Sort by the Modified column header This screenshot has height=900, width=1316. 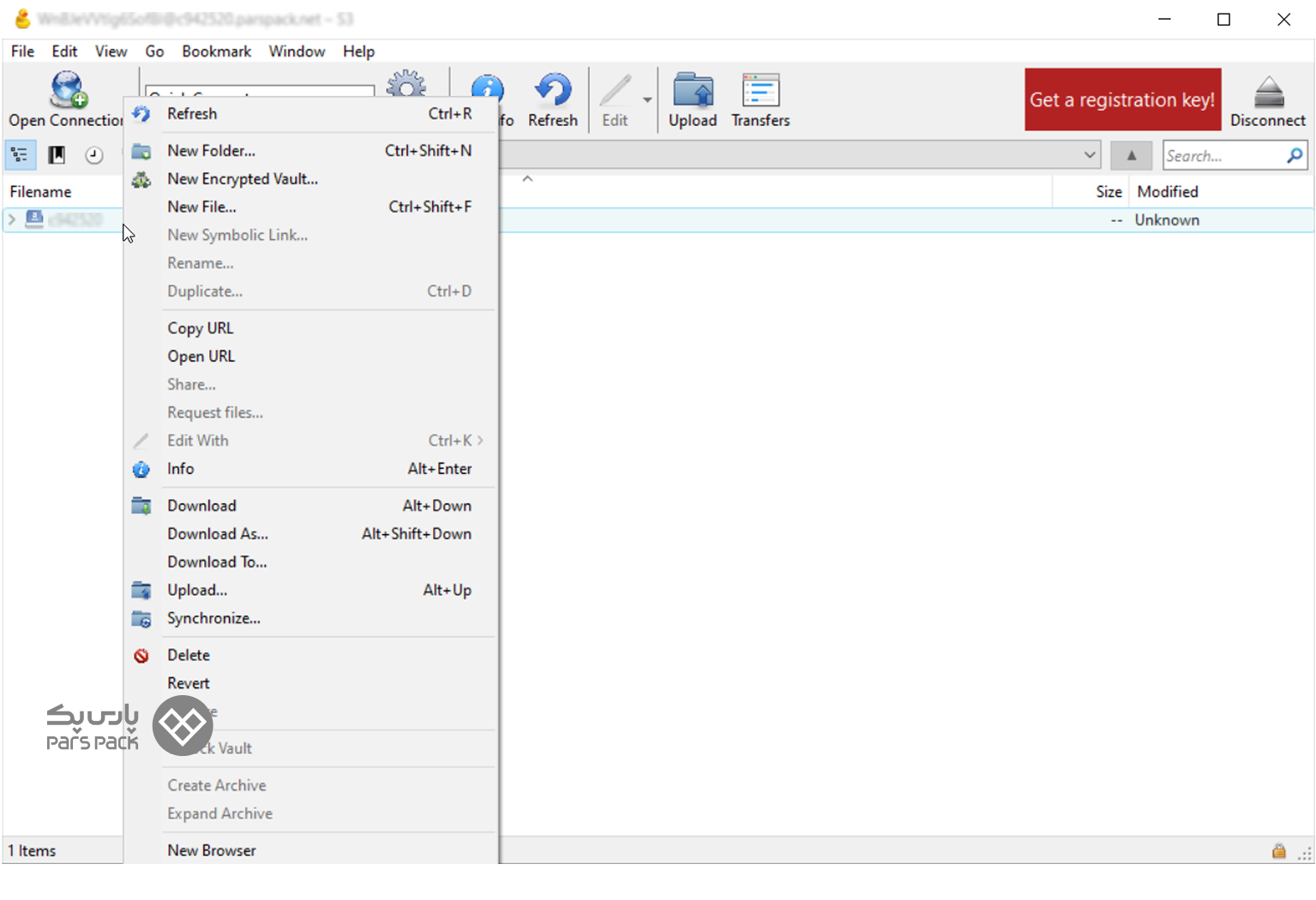point(1167,192)
